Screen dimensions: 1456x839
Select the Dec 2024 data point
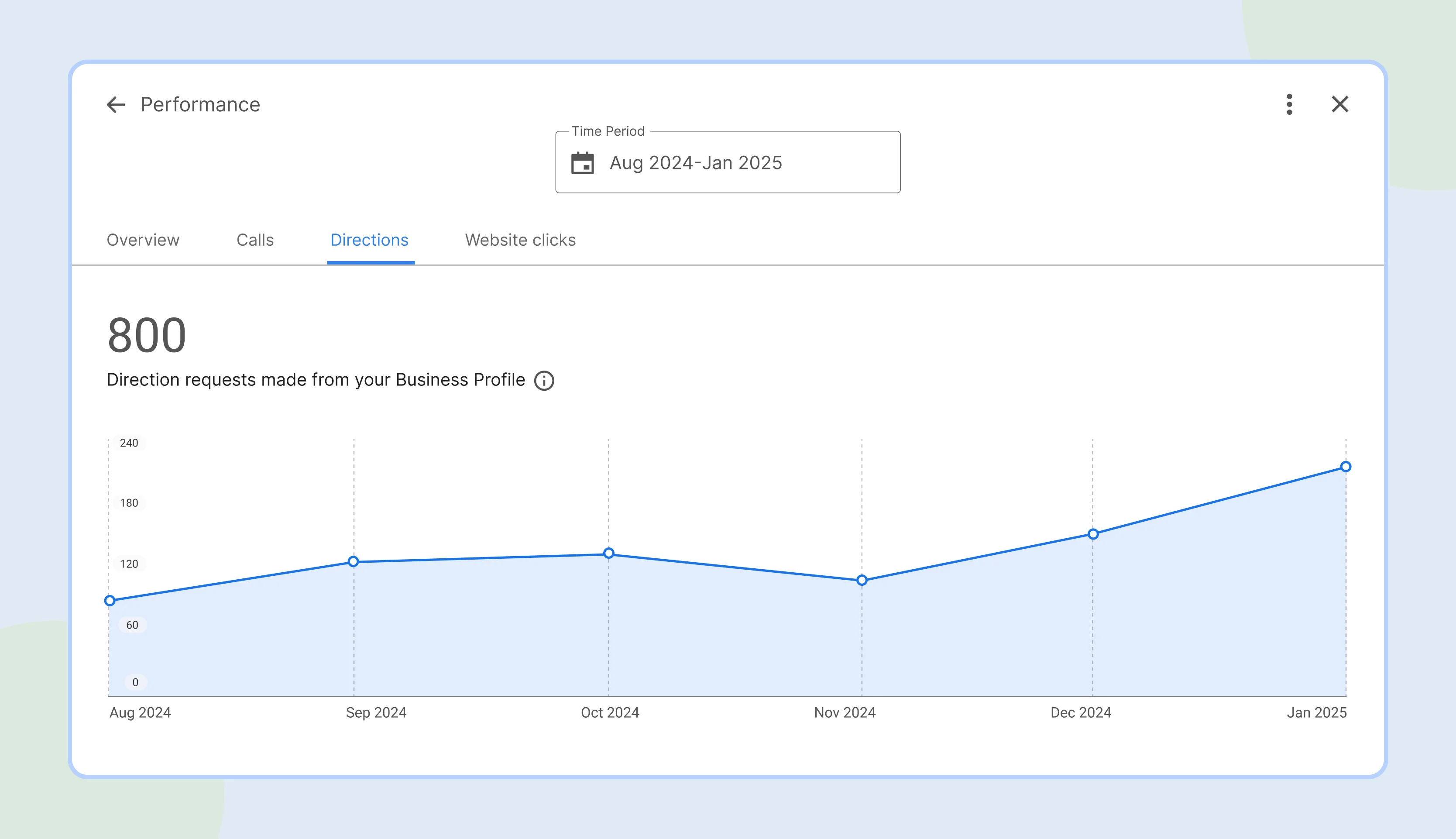coord(1093,534)
